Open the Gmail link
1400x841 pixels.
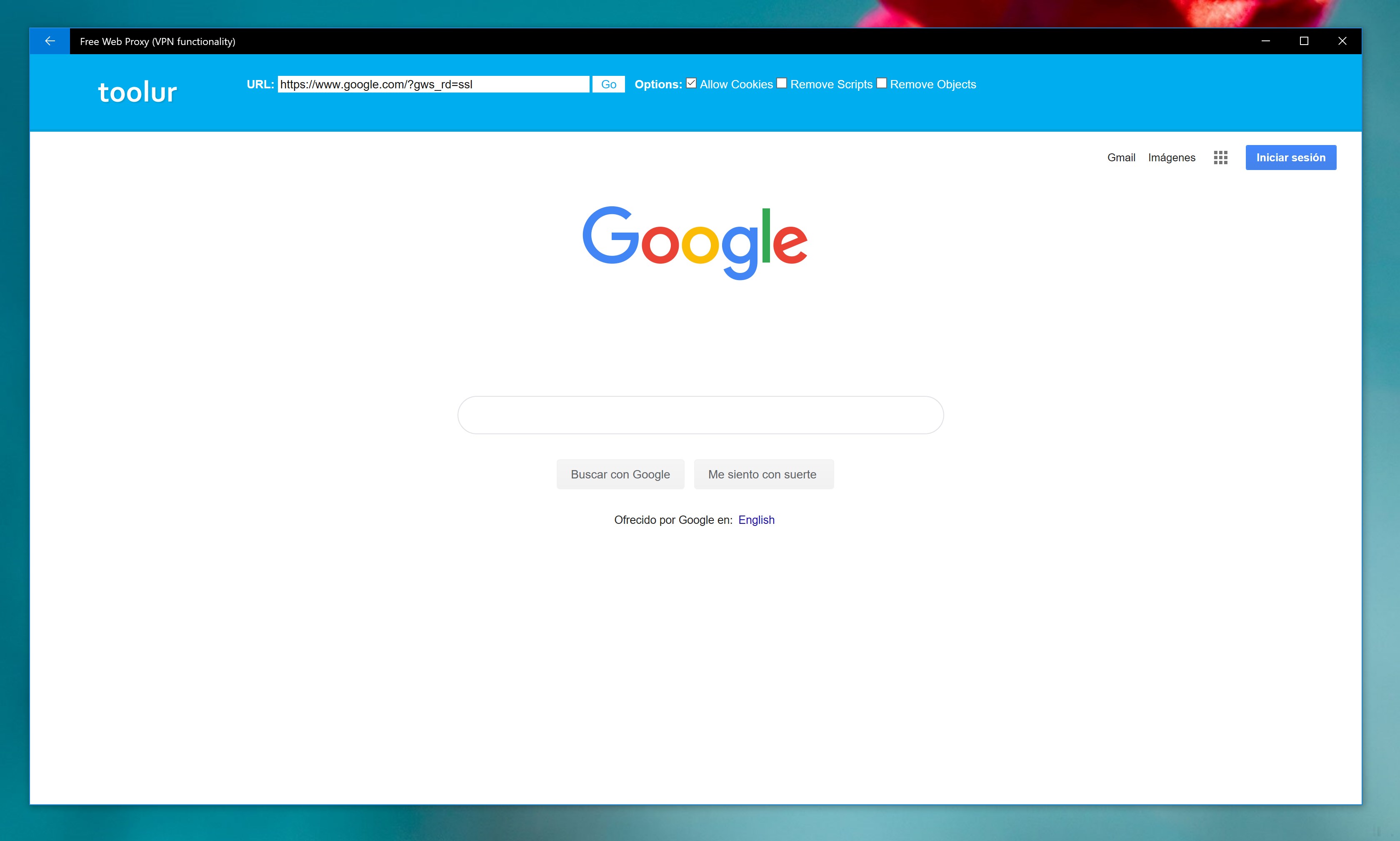[x=1121, y=158]
